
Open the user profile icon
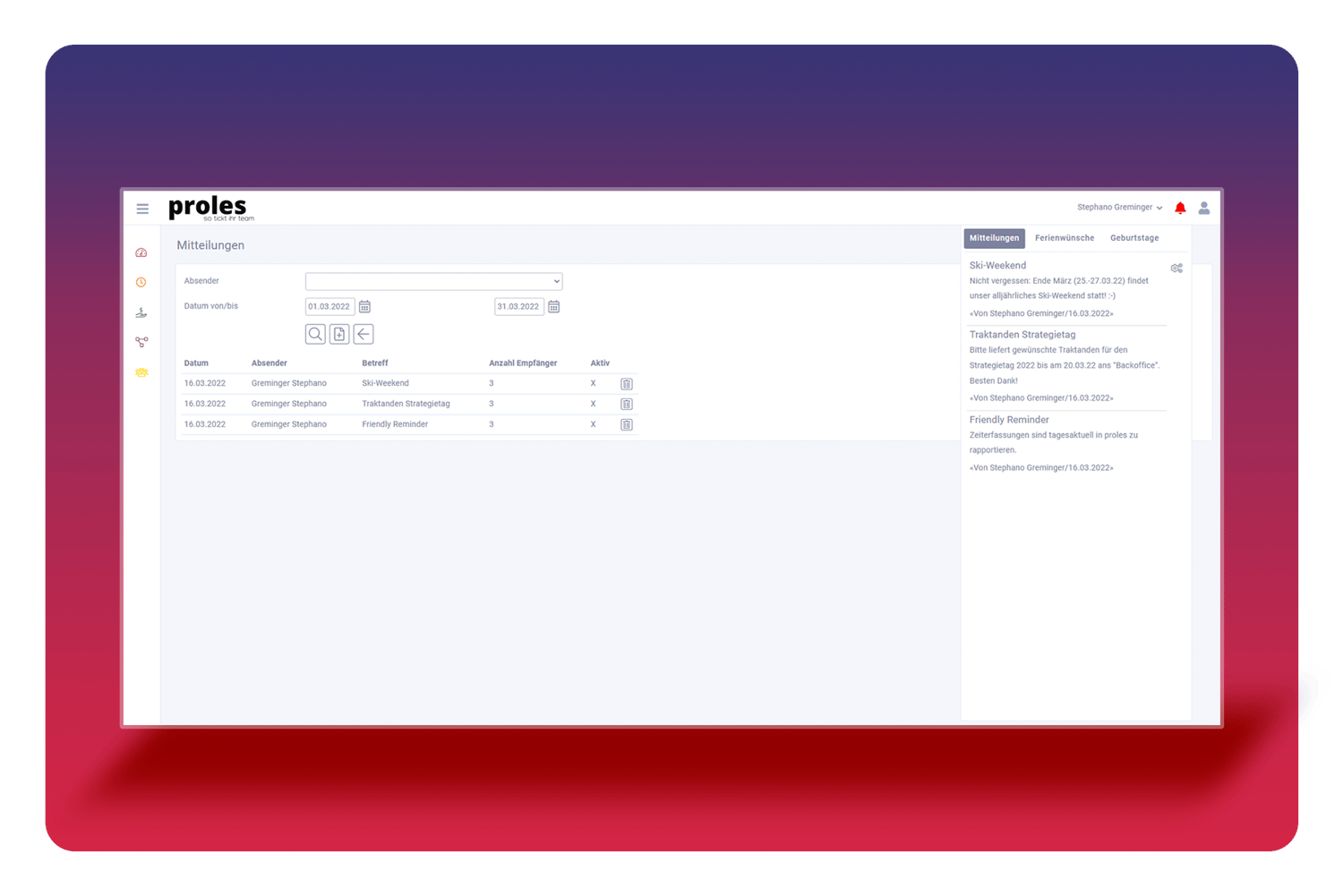pos(1204,208)
